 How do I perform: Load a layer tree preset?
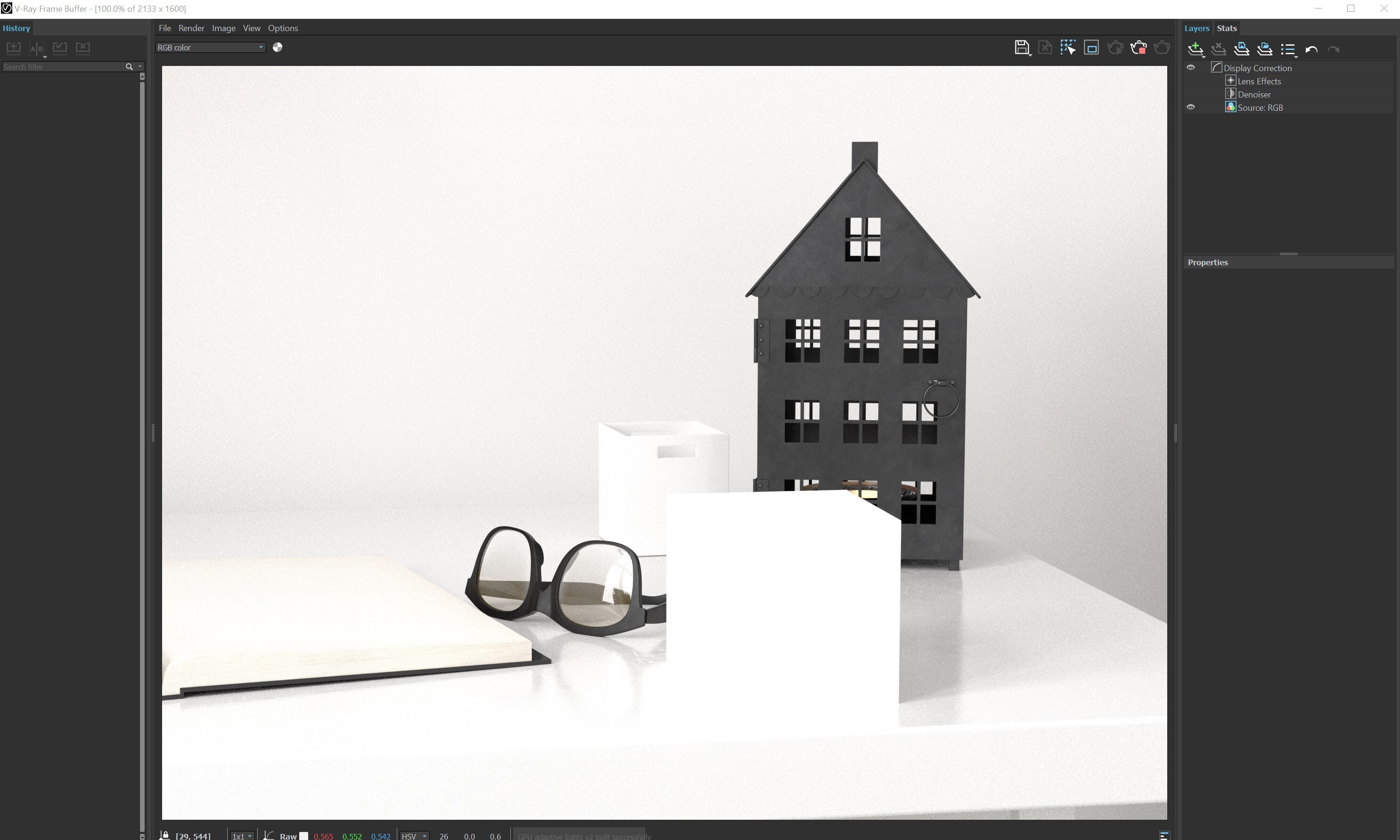1265,49
